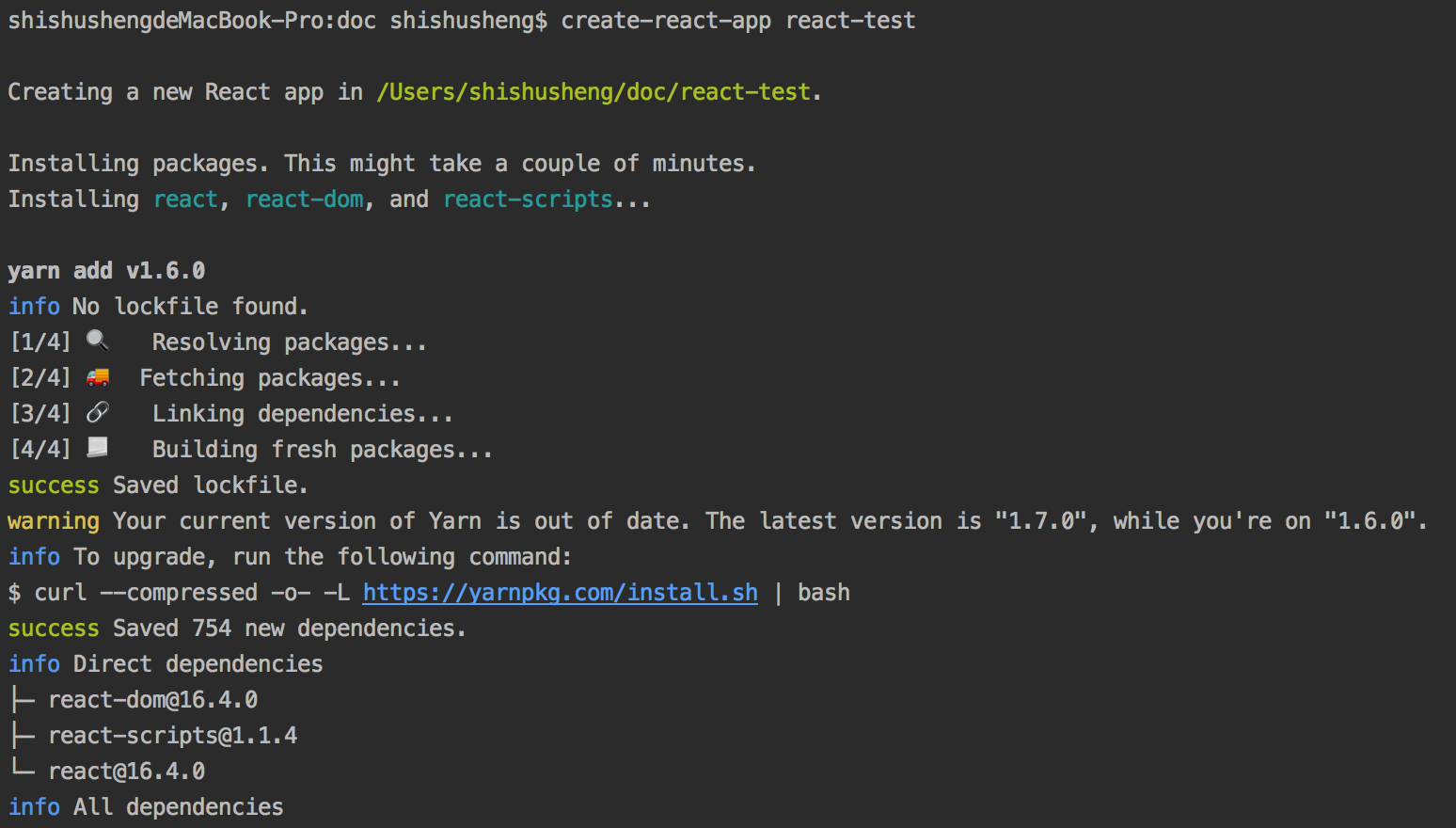
Task: Click the 'yarn add v1.6.0' heading
Action: [106, 271]
